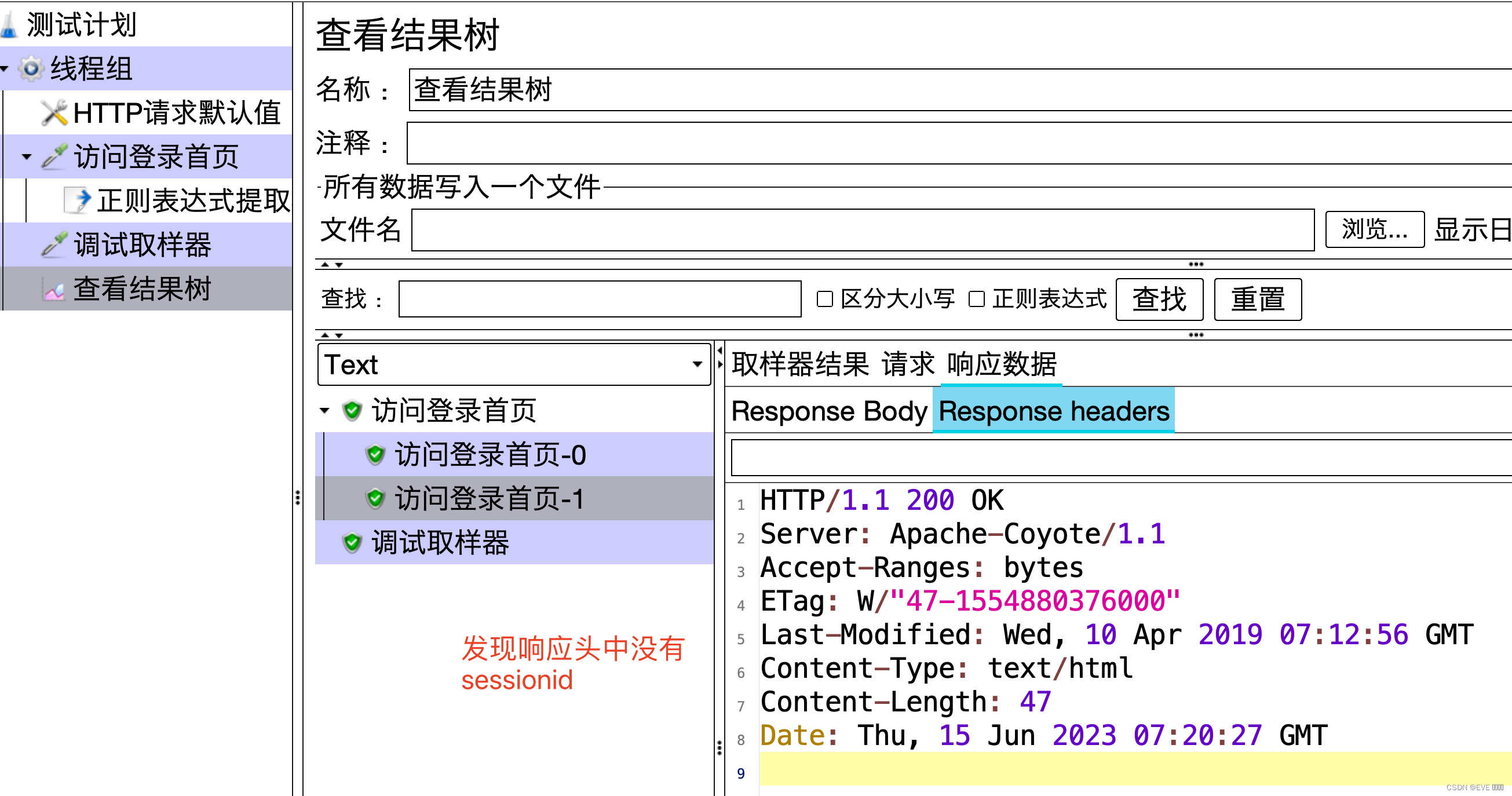Viewport: 1512px width, 796px height.
Task: Click collapse arrows above the search row
Action: point(331,265)
